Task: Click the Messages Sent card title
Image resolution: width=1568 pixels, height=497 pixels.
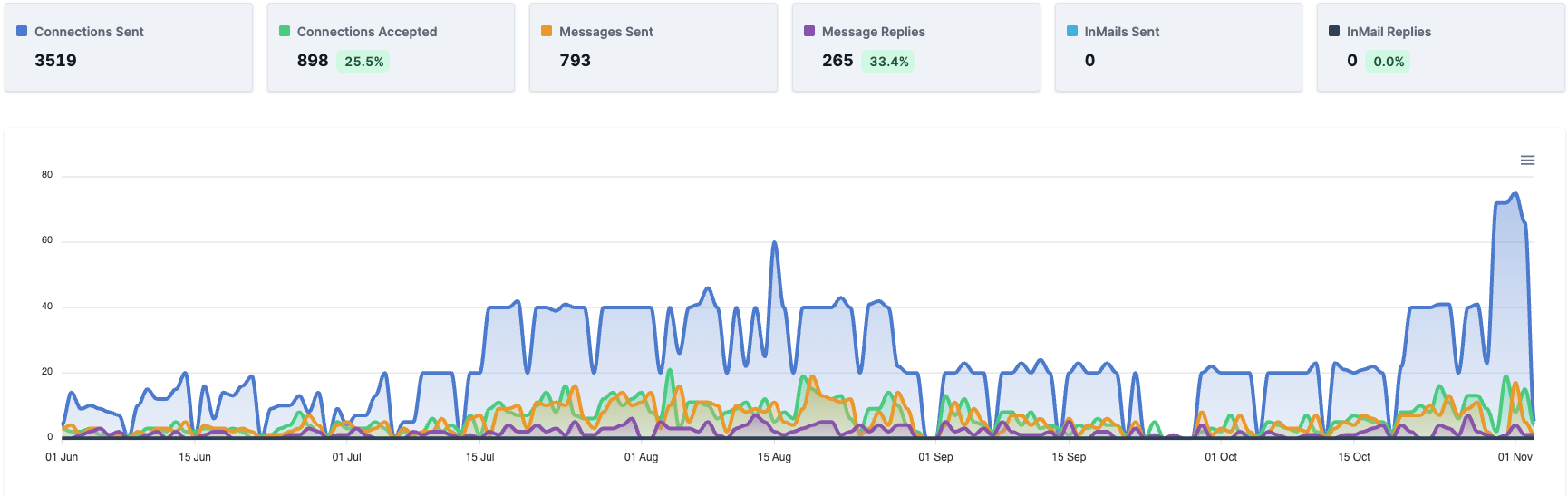Action: [x=605, y=32]
